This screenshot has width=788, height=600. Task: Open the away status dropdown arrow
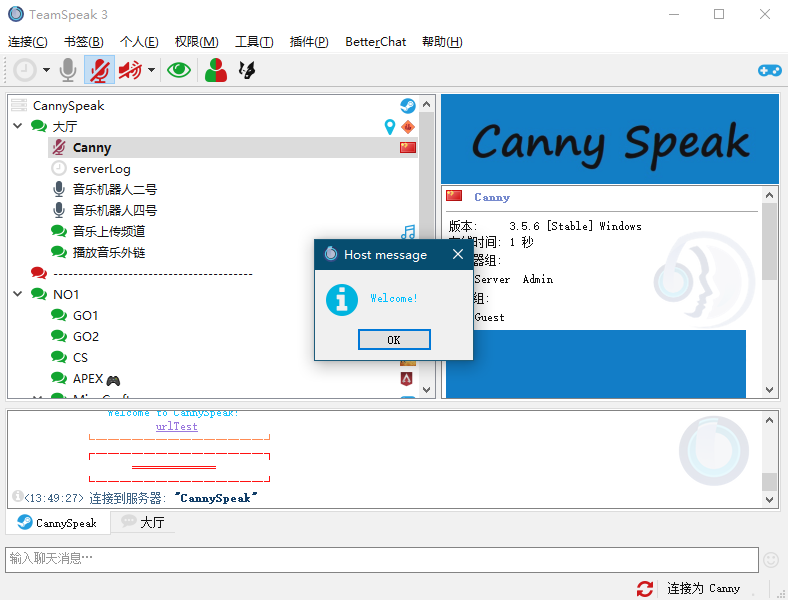pyautogui.click(x=46, y=70)
